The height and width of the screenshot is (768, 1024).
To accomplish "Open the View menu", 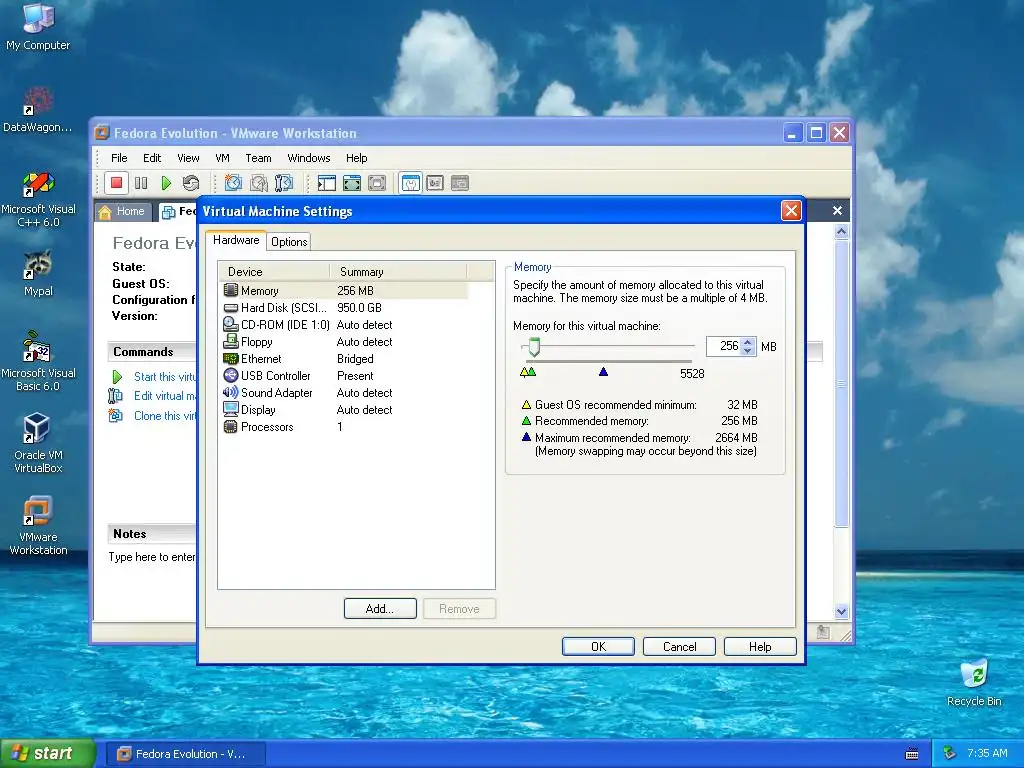I will (x=188, y=158).
